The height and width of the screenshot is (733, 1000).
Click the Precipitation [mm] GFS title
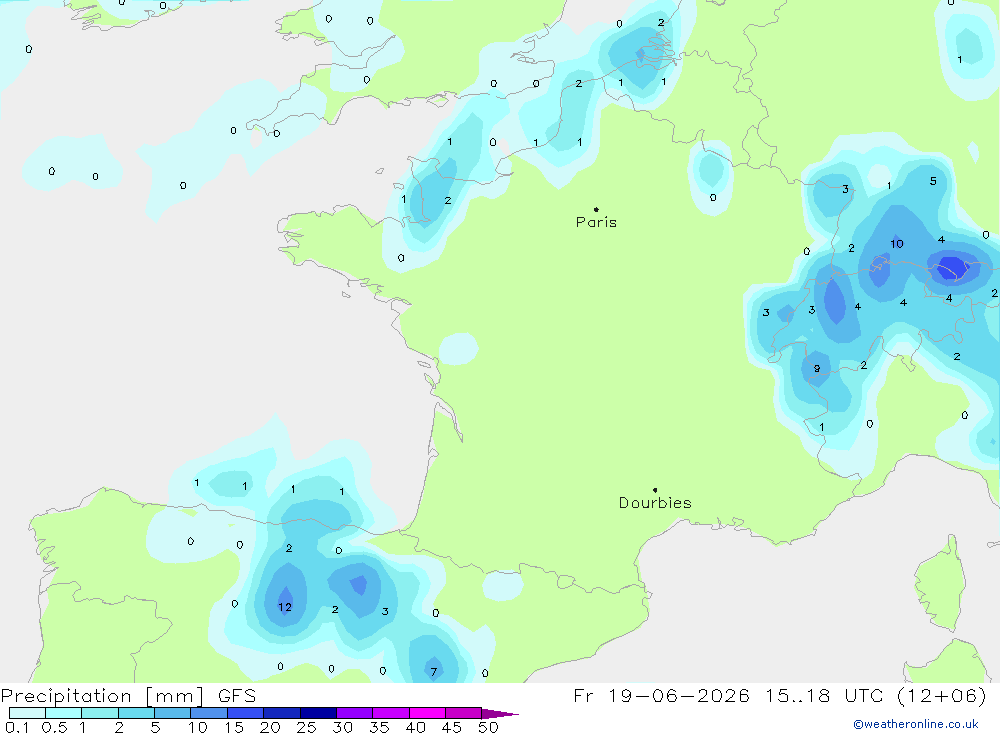128,695
